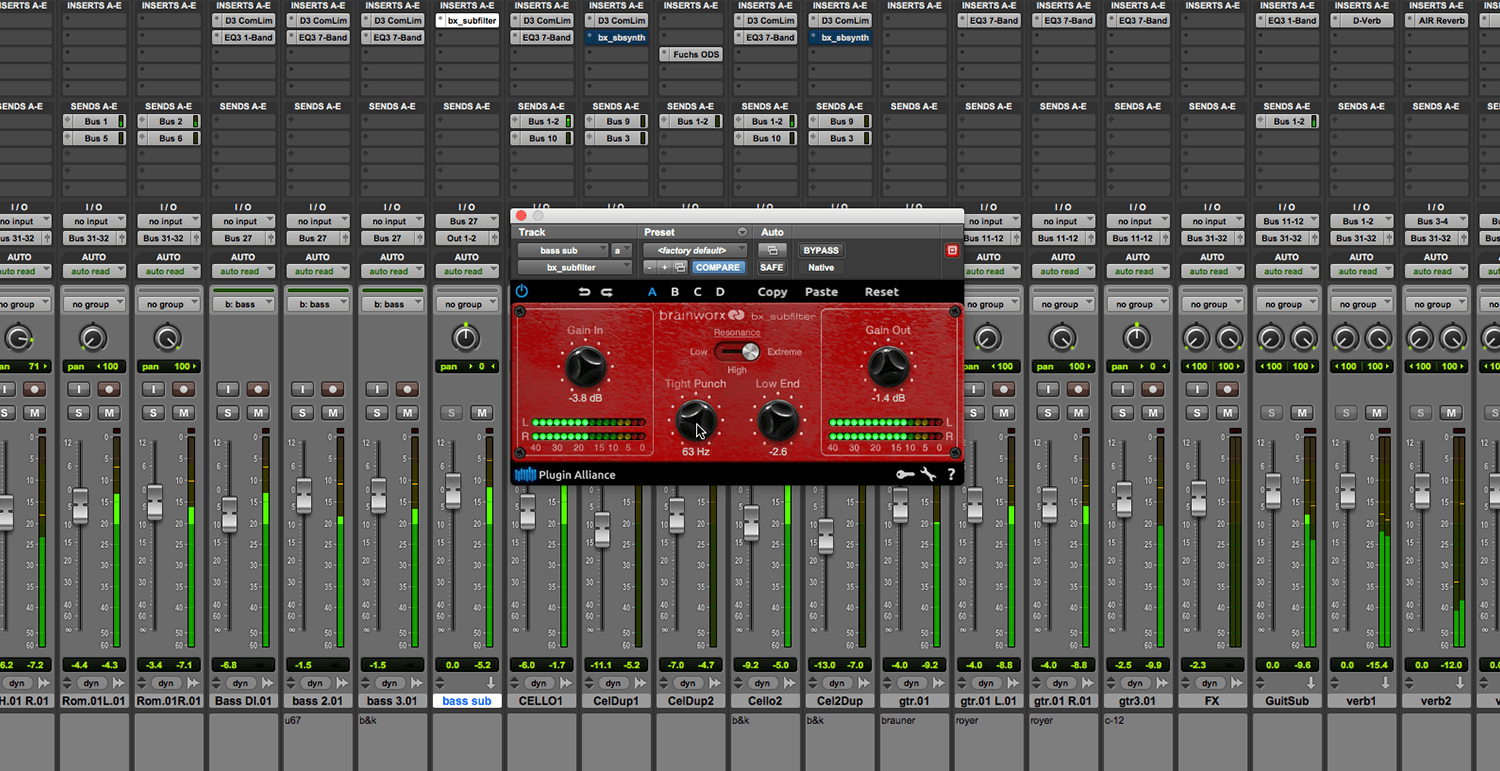Click the Bus 1 send on Rom.01L.01
This screenshot has width=1500, height=771.
coord(94,121)
